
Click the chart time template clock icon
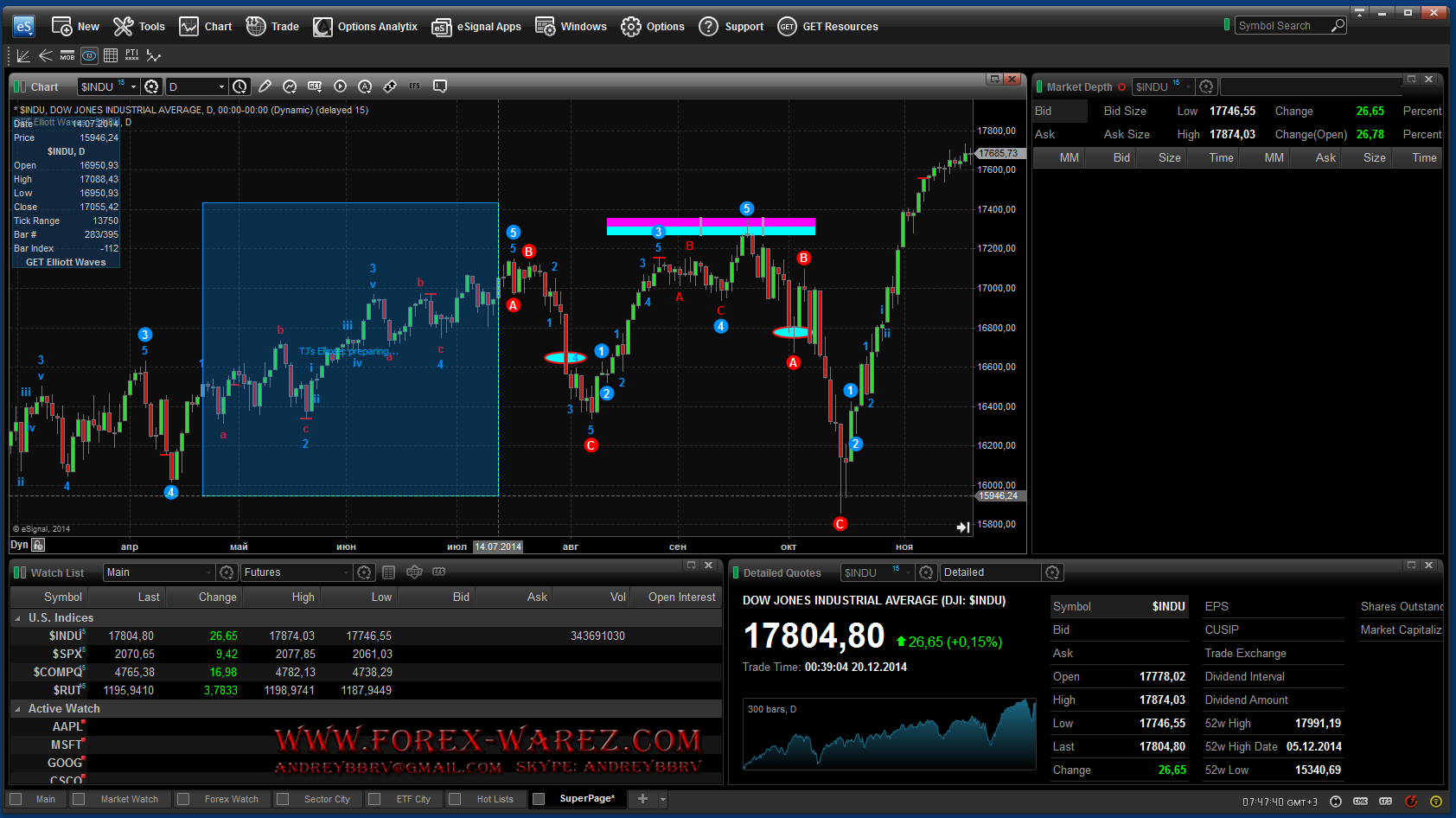pos(240,86)
